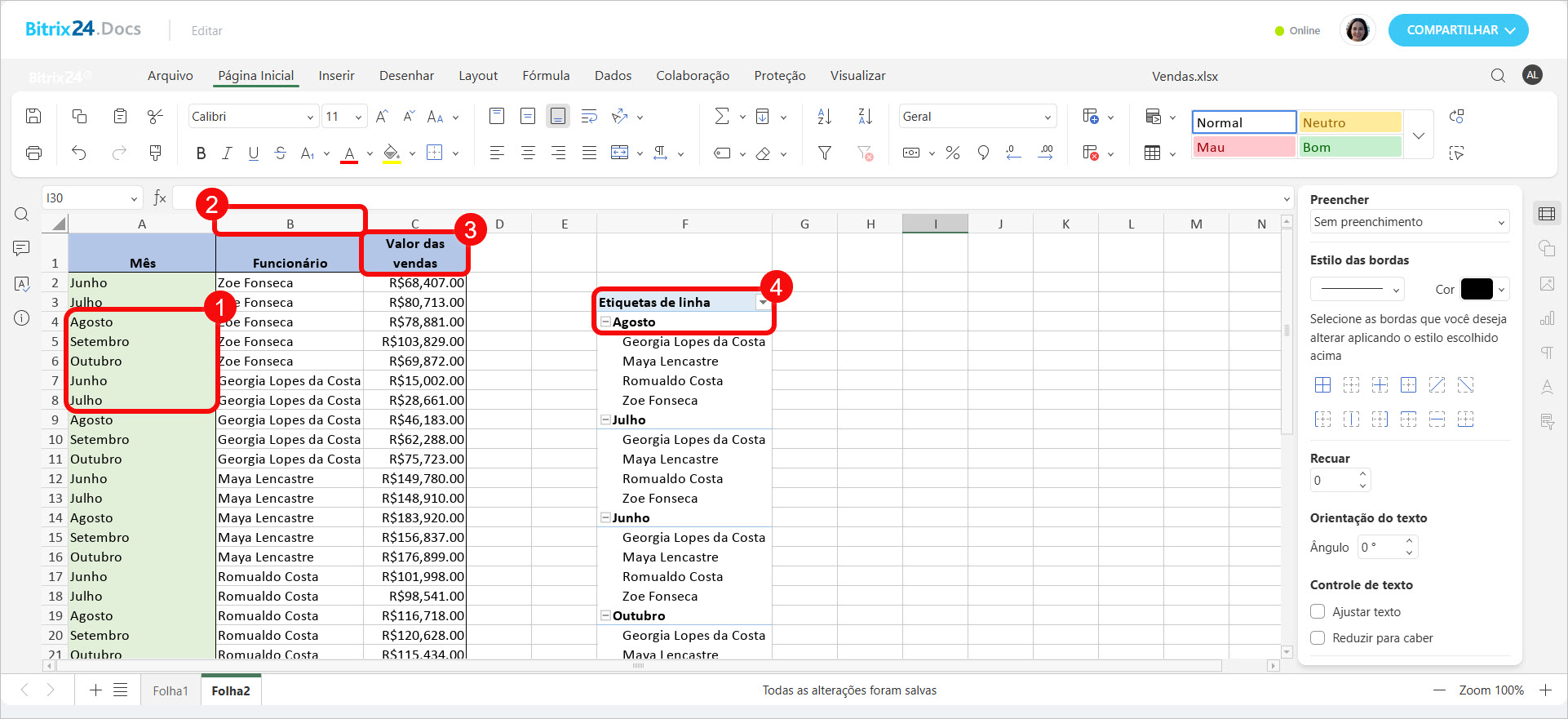Viewport: 1568px width, 719px height.
Task: Open the Comments icon in the left sidebar
Action: (22, 248)
